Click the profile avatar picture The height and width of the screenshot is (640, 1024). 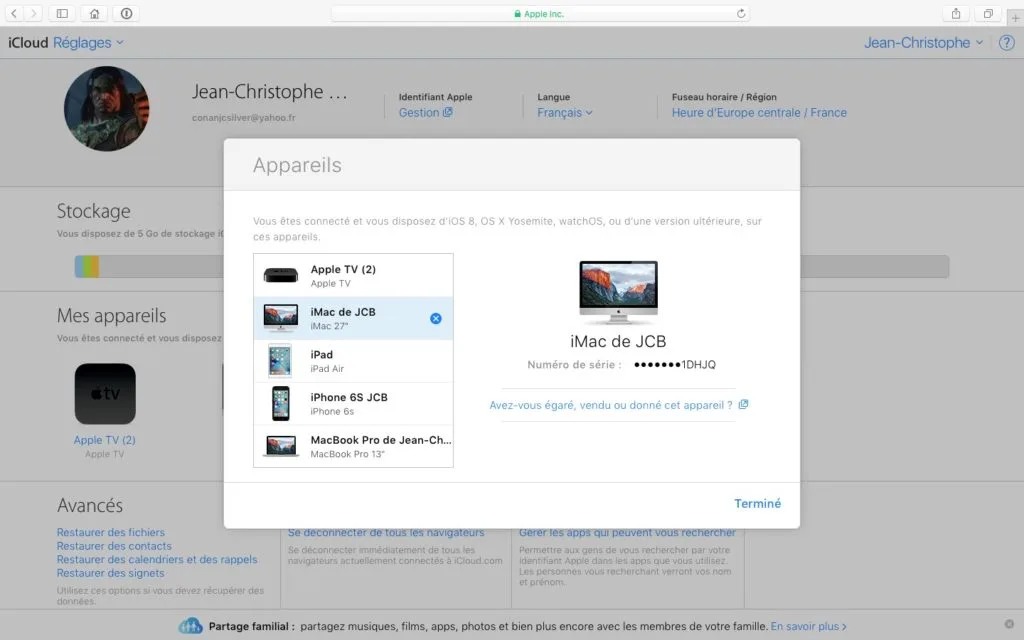(106, 108)
